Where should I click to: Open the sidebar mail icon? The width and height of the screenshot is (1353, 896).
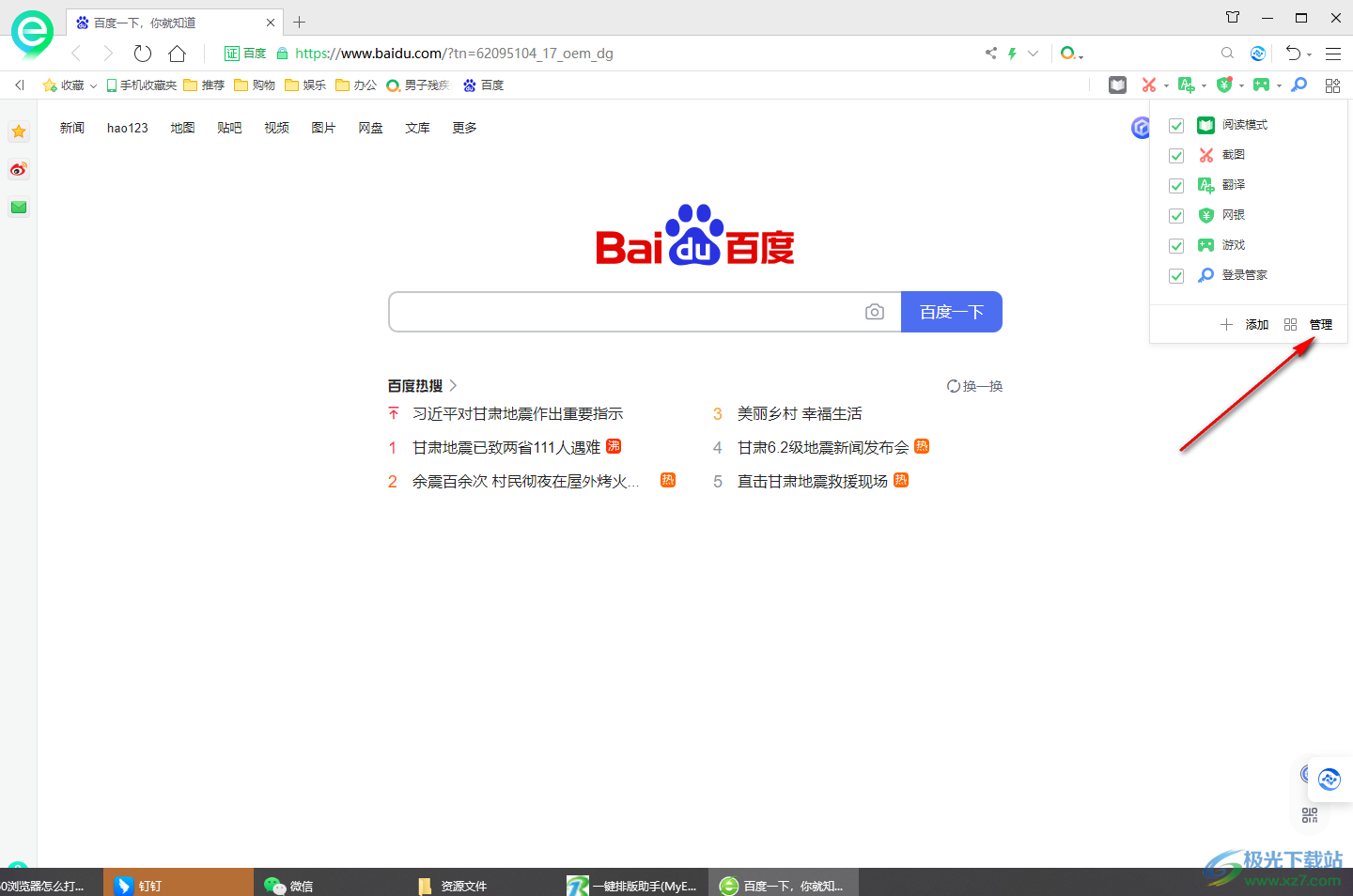point(19,208)
